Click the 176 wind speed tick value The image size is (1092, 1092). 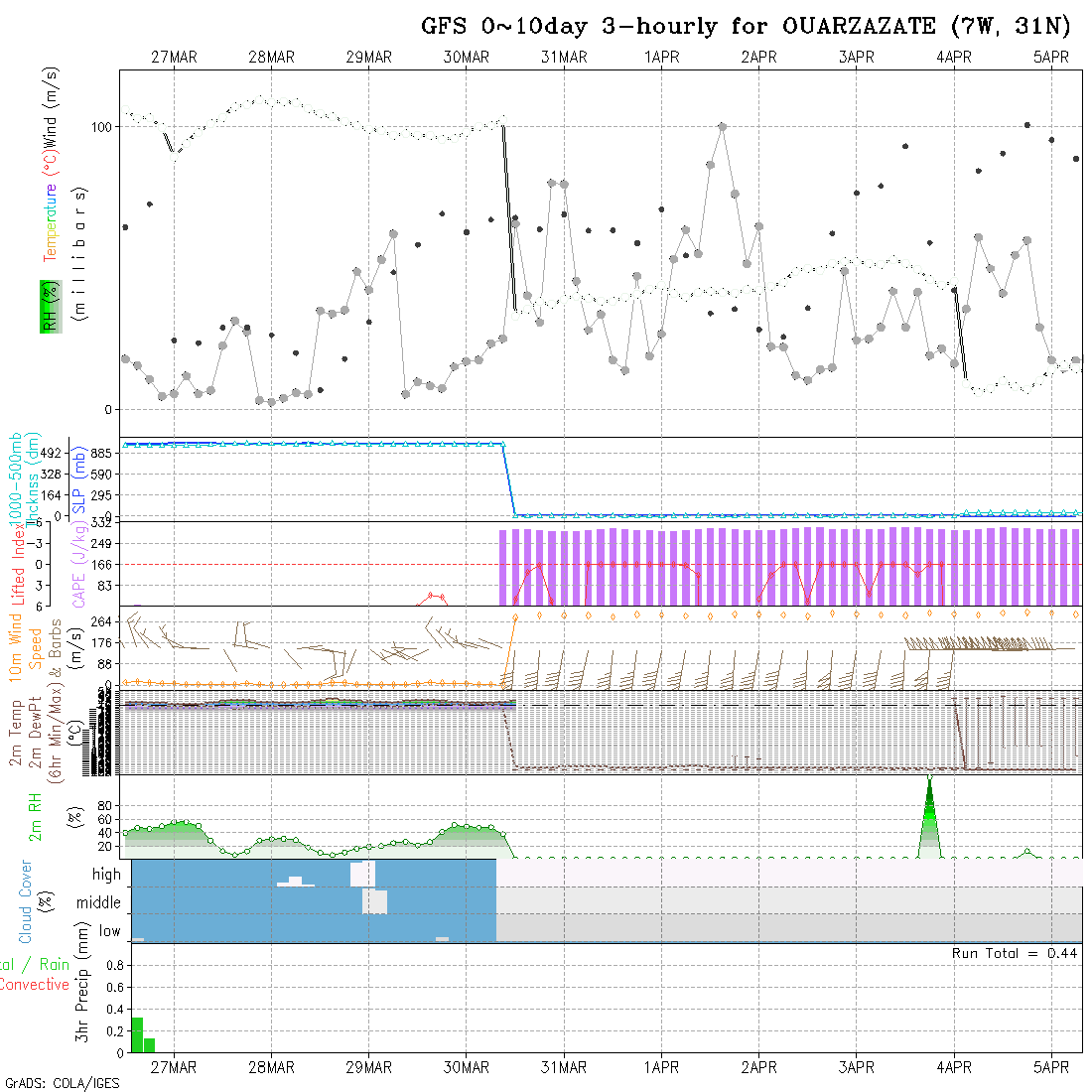coord(101,643)
